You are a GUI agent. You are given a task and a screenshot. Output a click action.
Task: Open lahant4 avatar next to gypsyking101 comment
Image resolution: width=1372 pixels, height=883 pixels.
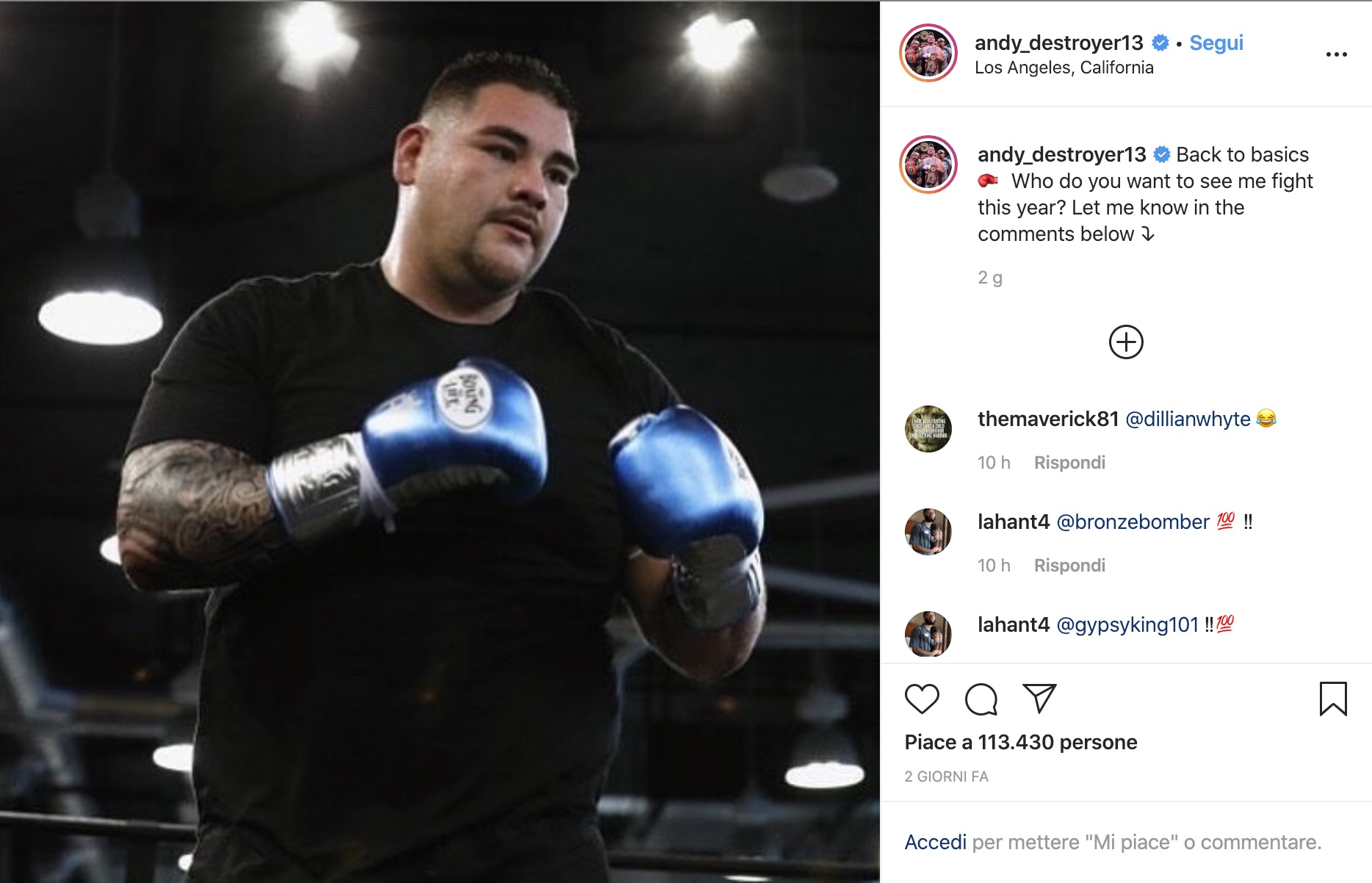click(928, 633)
